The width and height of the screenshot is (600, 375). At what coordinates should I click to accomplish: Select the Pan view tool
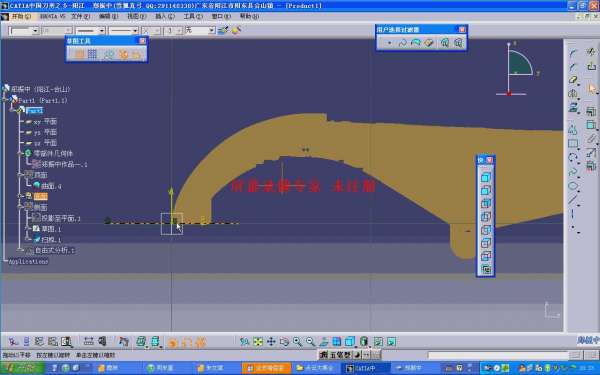pos(271,342)
